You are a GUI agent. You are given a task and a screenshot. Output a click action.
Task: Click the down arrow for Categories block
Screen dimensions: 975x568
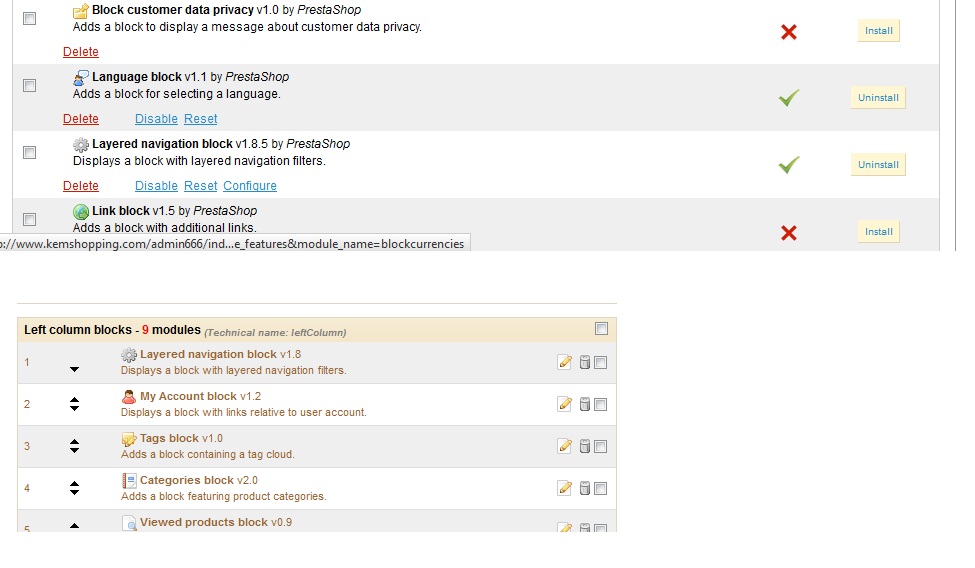74,493
